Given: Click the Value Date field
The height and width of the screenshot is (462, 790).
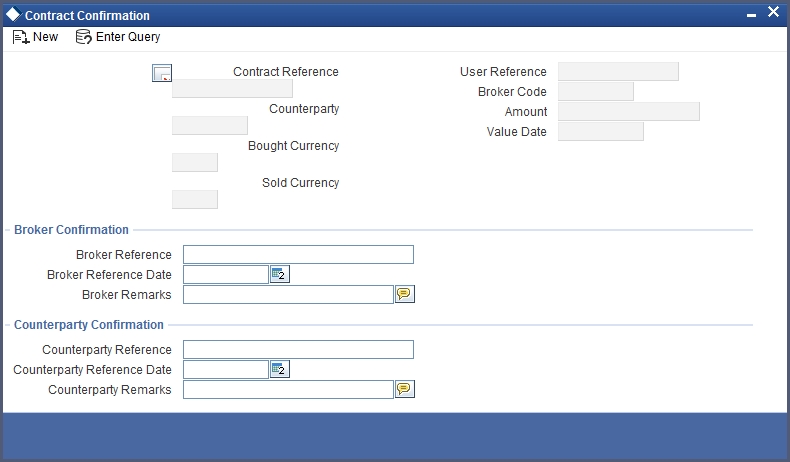Looking at the screenshot, I should pos(601,131).
